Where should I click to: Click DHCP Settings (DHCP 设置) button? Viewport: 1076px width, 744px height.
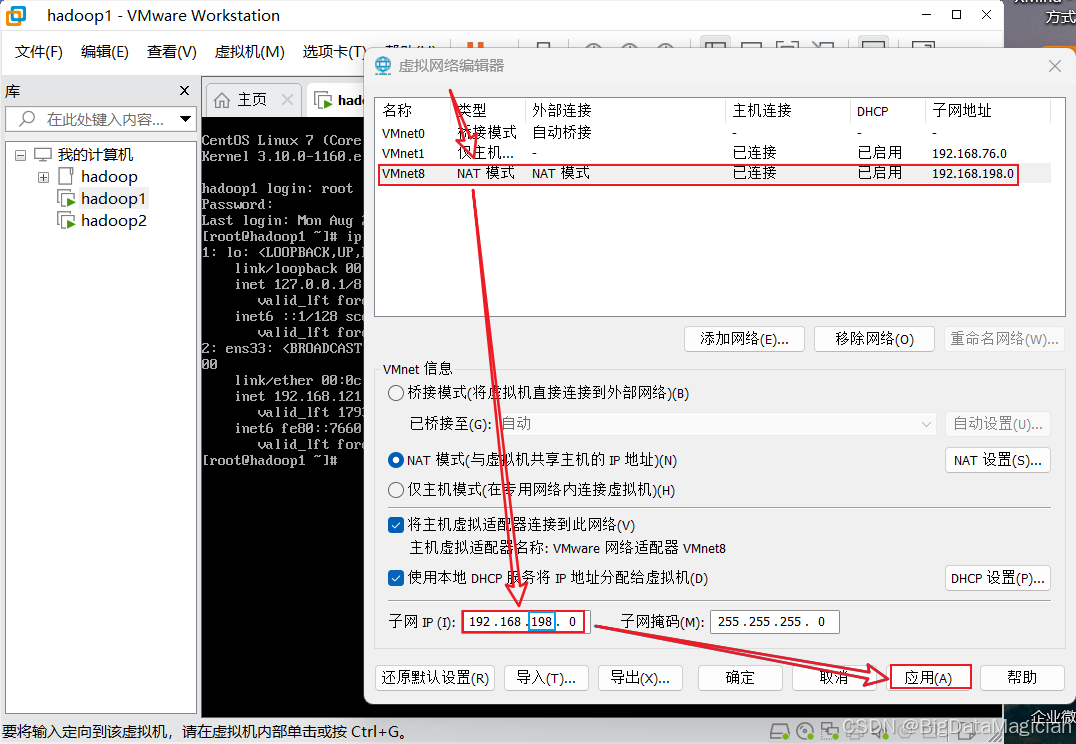(x=998, y=578)
